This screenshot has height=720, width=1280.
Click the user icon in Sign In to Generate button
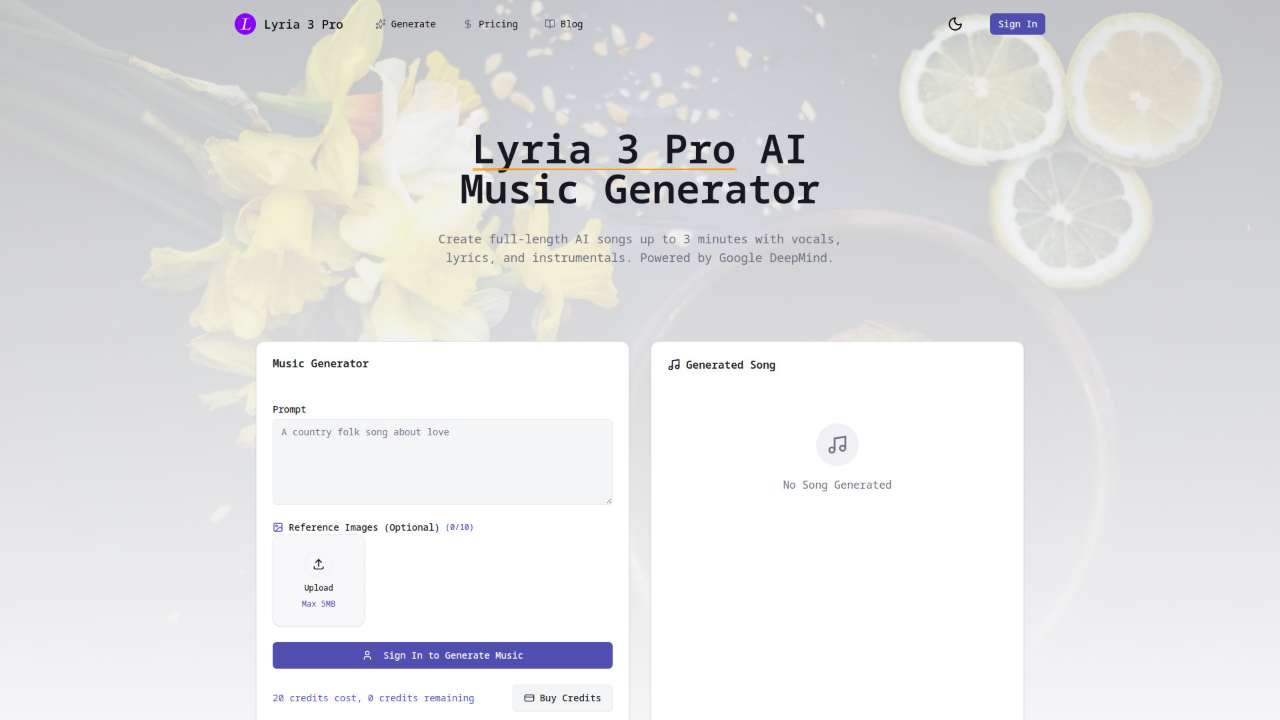(367, 655)
